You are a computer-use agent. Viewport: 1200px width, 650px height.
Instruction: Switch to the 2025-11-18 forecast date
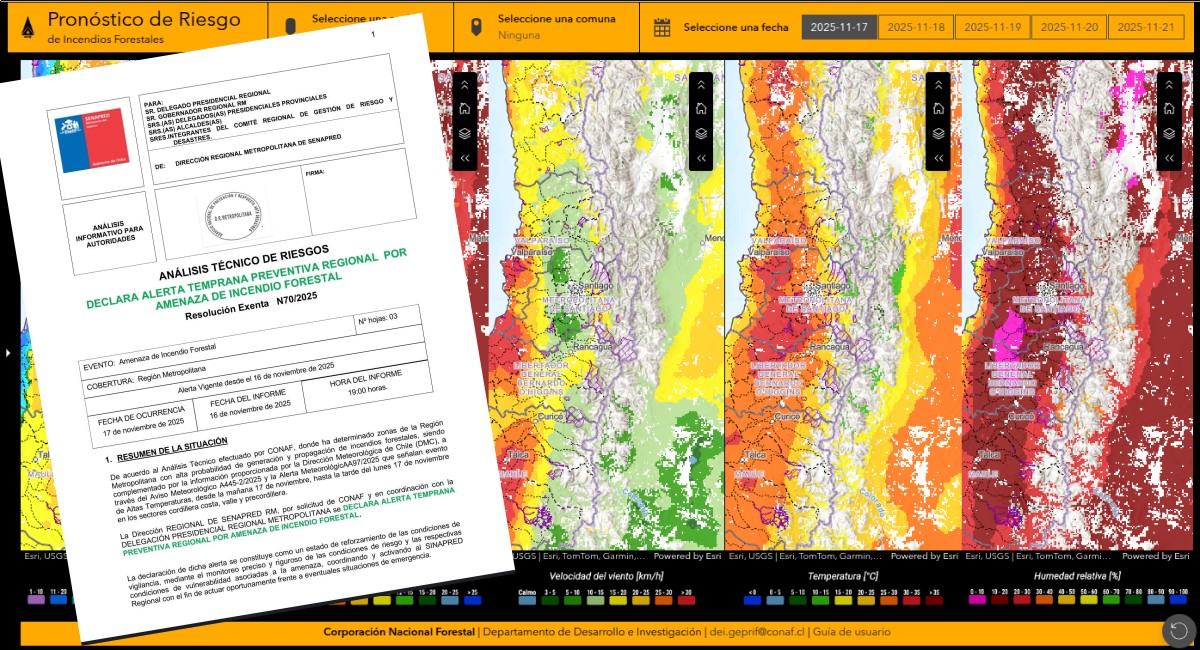coord(915,27)
